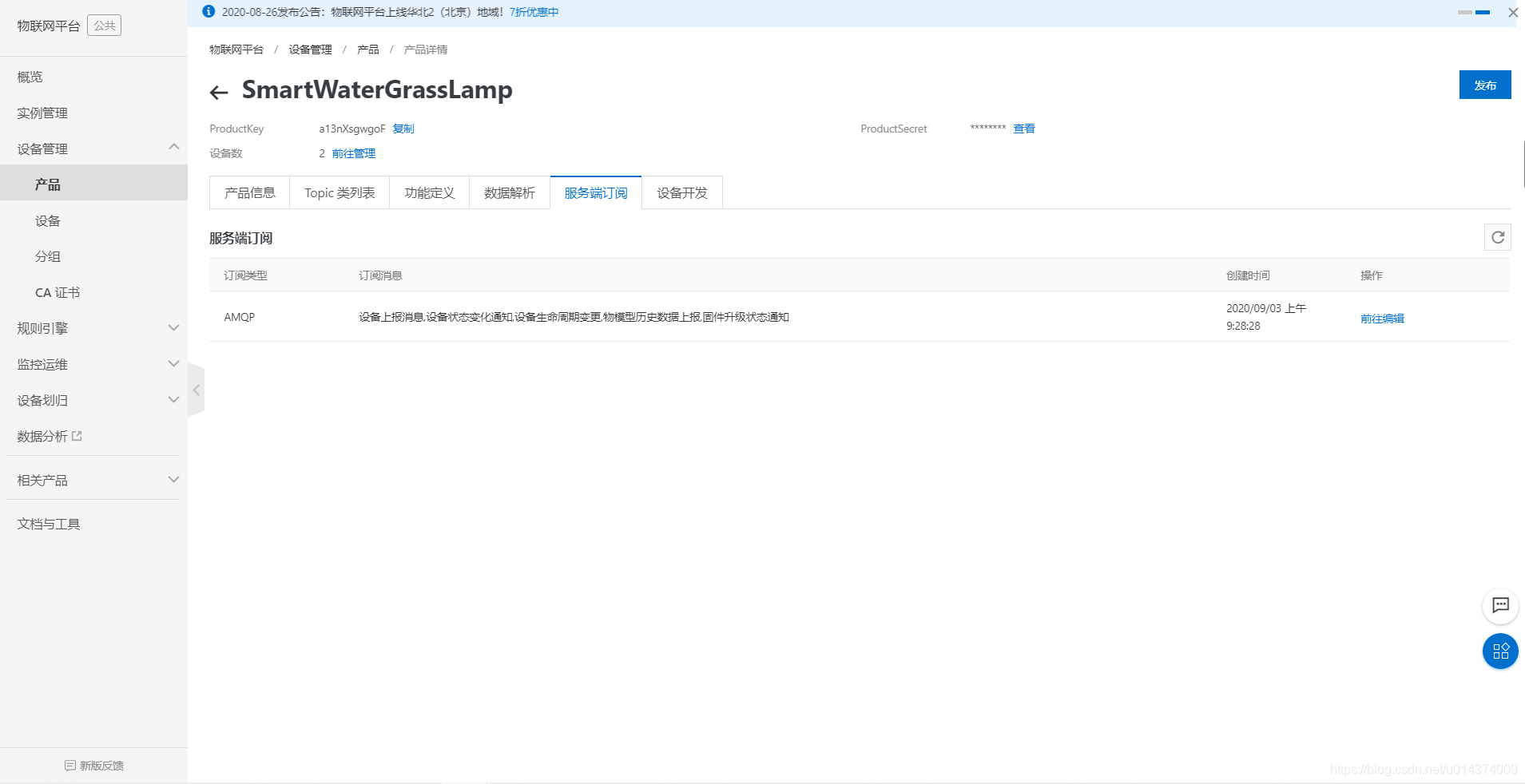
Task: Click the blue 发布 button
Action: click(1485, 85)
